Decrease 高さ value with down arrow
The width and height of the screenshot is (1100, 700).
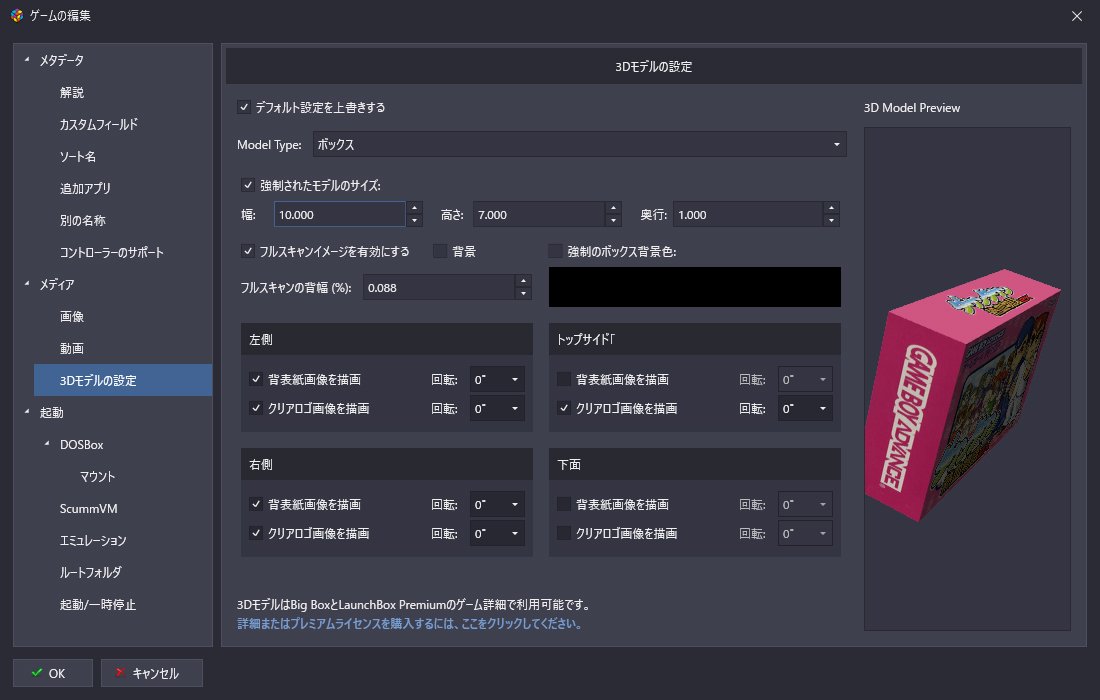point(614,220)
